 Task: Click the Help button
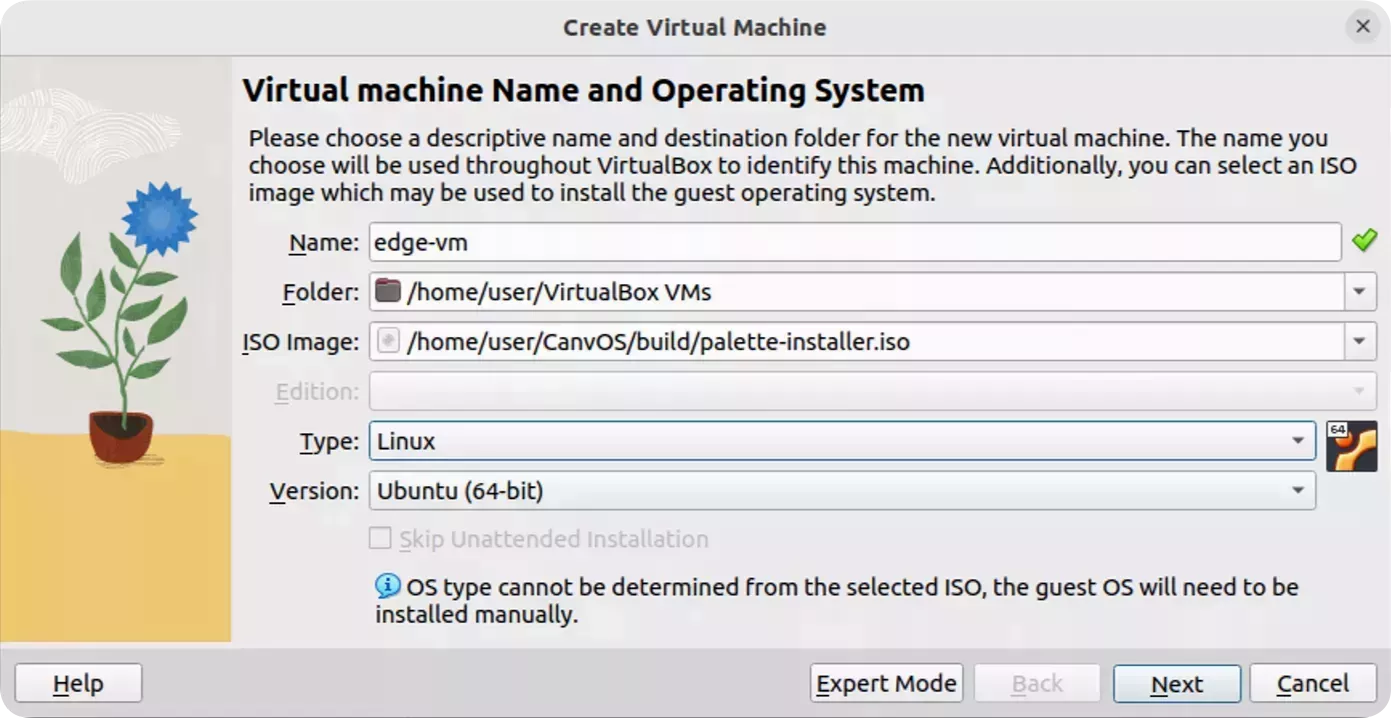coord(78,683)
